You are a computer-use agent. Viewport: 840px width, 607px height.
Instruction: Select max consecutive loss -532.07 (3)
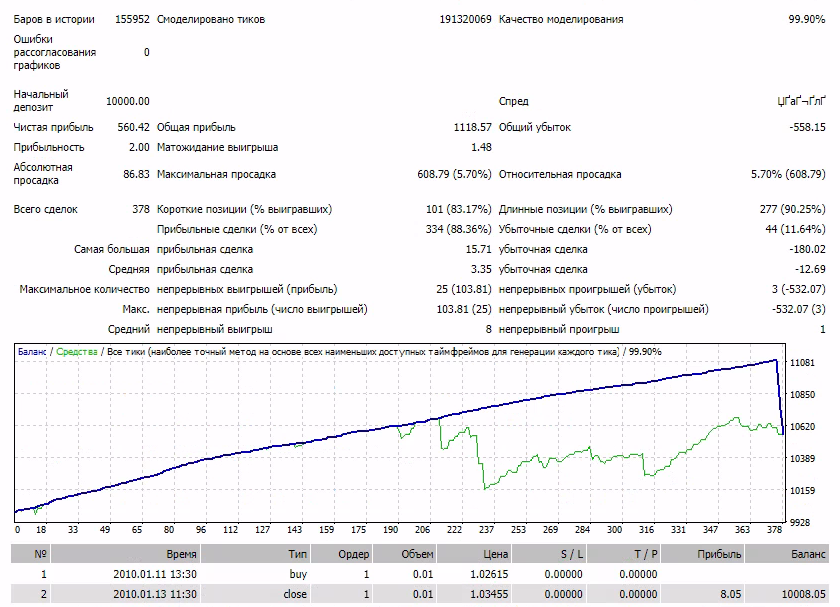tap(798, 309)
